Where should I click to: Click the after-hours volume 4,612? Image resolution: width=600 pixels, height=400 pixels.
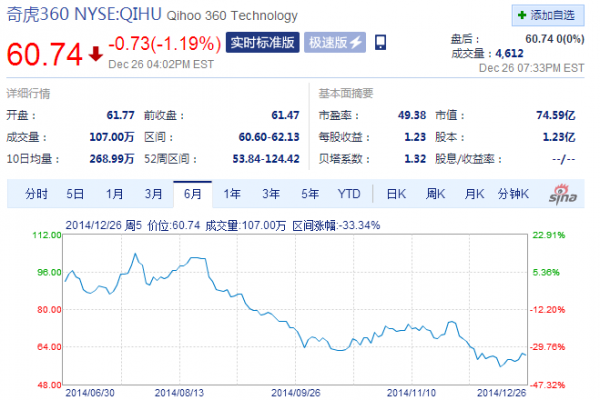pos(509,53)
